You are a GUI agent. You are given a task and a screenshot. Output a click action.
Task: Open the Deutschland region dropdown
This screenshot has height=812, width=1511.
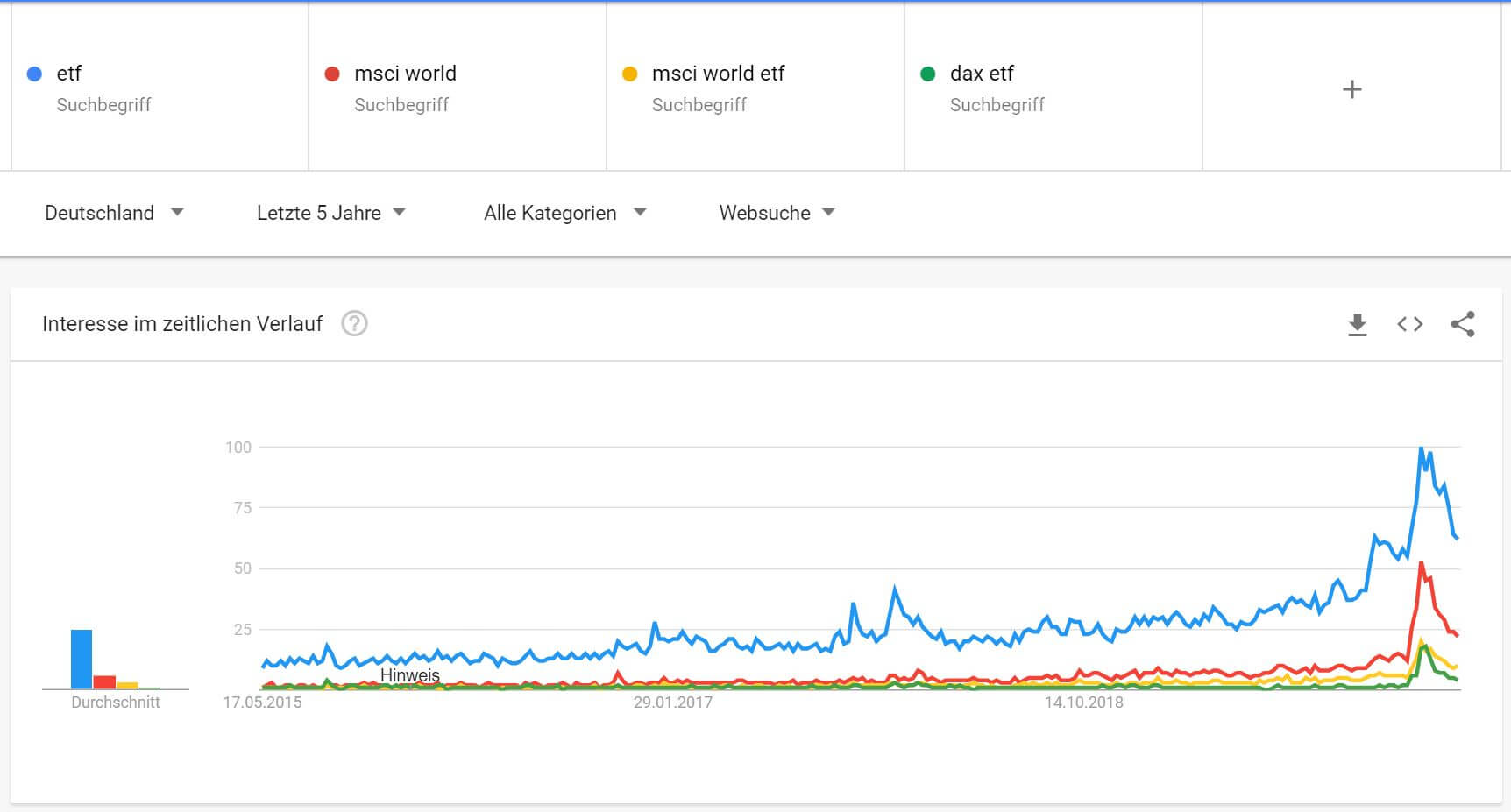[x=114, y=213]
